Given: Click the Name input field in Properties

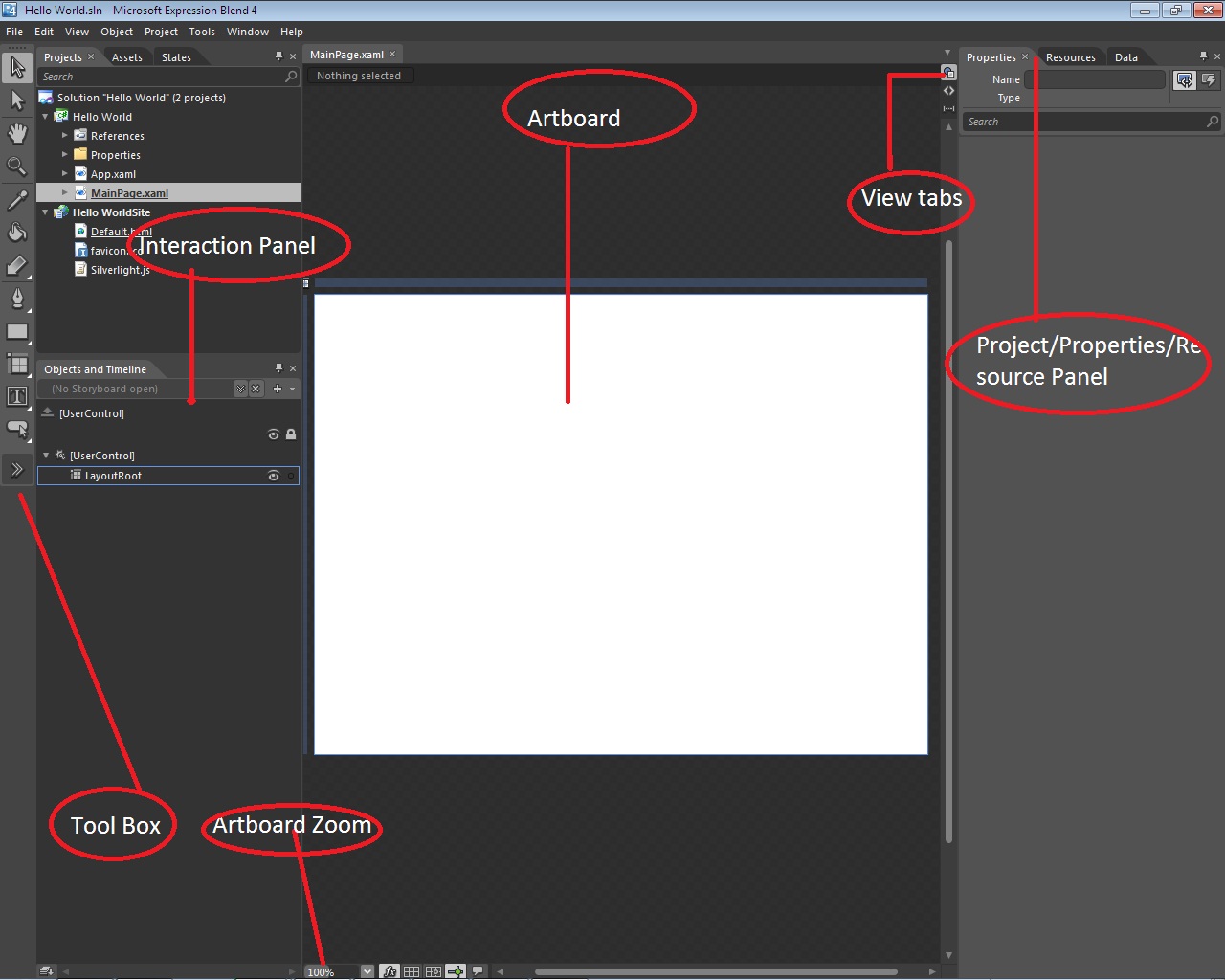Looking at the screenshot, I should pyautogui.click(x=1095, y=79).
